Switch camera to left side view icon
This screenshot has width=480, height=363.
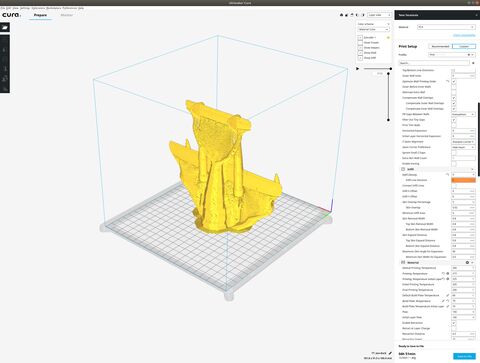(357, 15)
